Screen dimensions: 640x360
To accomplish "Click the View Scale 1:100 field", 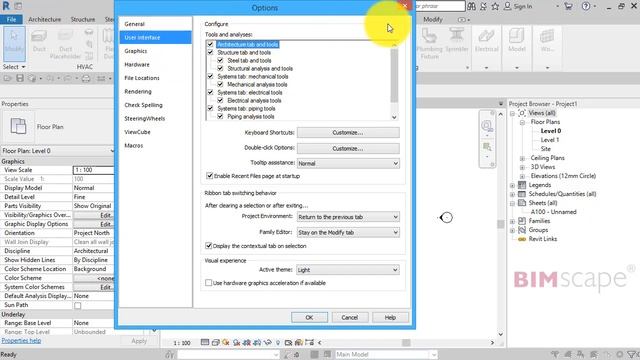I will click(x=93, y=170).
